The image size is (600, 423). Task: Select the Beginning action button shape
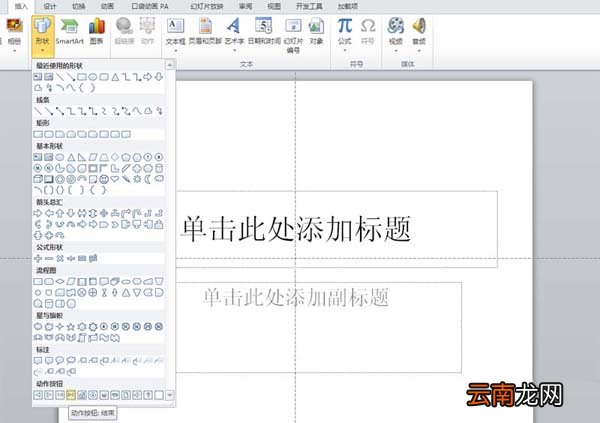point(60,395)
